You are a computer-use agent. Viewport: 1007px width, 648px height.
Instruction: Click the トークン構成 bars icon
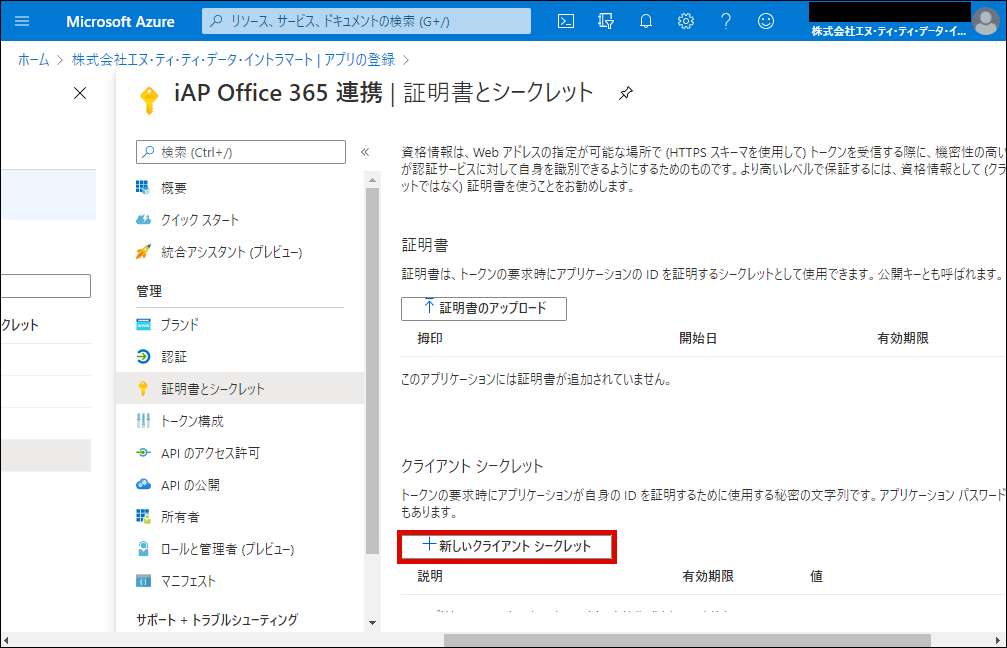click(143, 421)
